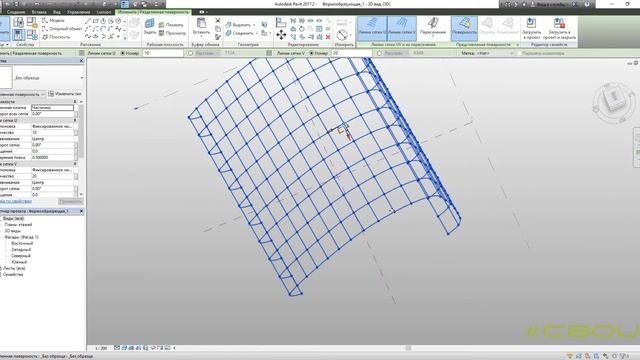Viewport: 640px width, 360px height.
Task: Expand the Вырезать dropdown arrow
Action: (x=254, y=25)
